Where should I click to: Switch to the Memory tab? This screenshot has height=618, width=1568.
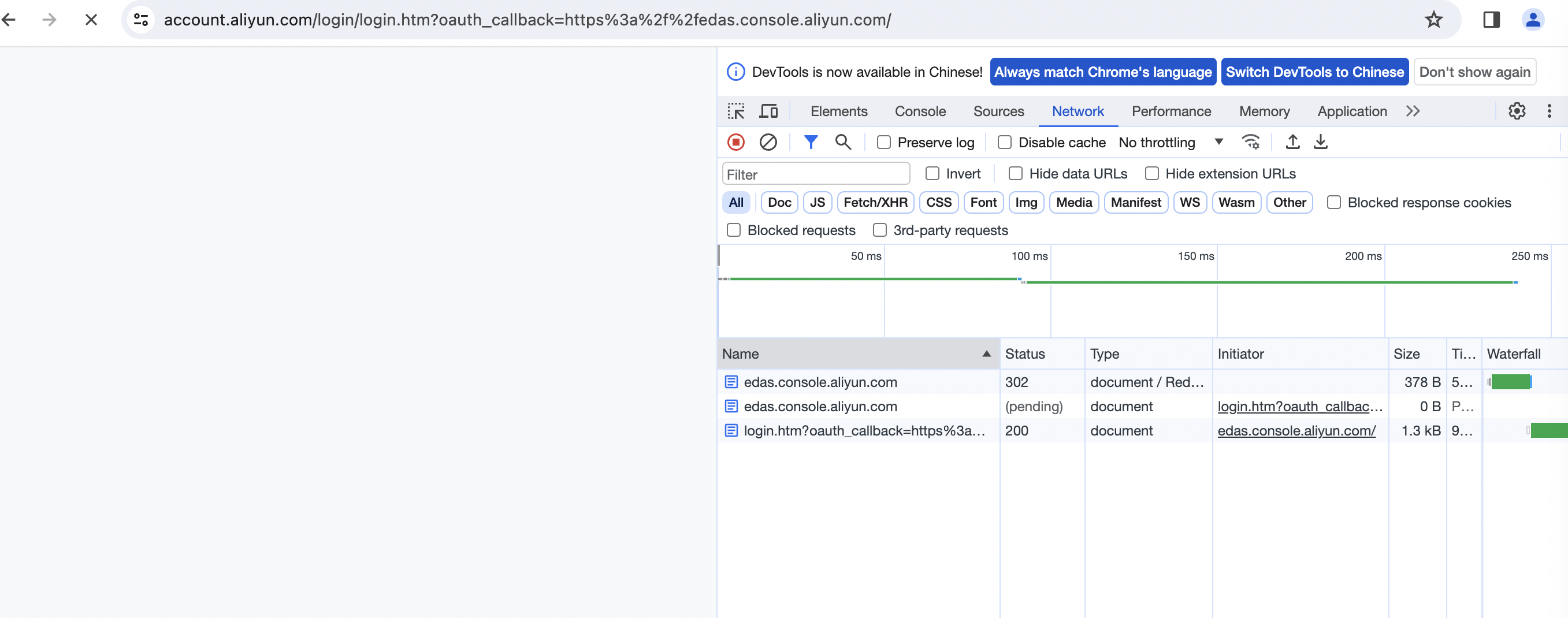click(x=1264, y=111)
